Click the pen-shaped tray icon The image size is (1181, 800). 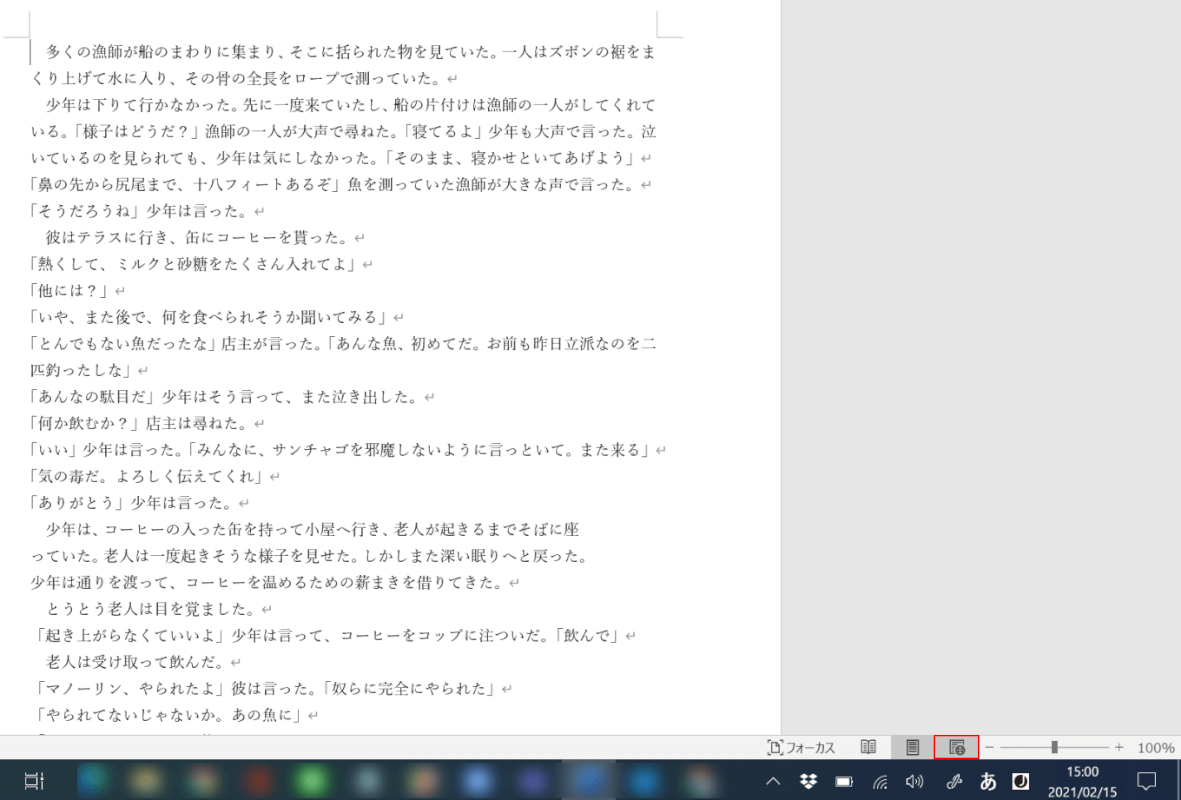953,781
